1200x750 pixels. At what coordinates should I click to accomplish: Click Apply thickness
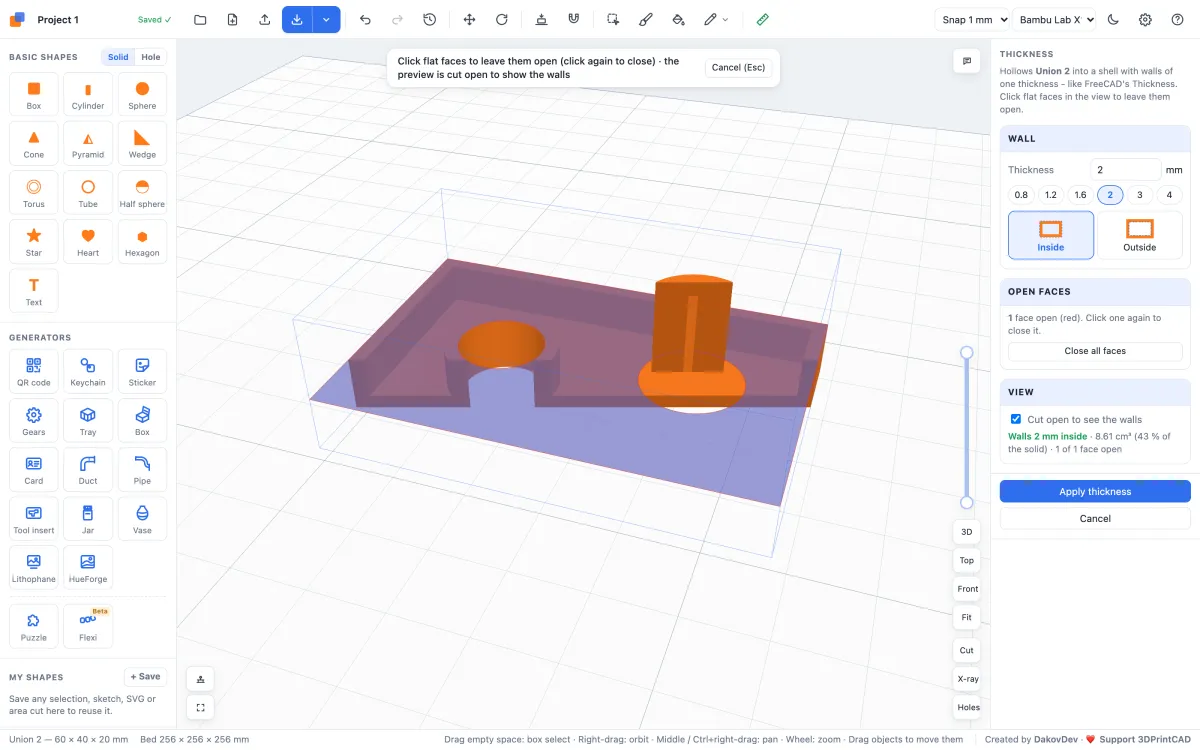pos(1095,491)
